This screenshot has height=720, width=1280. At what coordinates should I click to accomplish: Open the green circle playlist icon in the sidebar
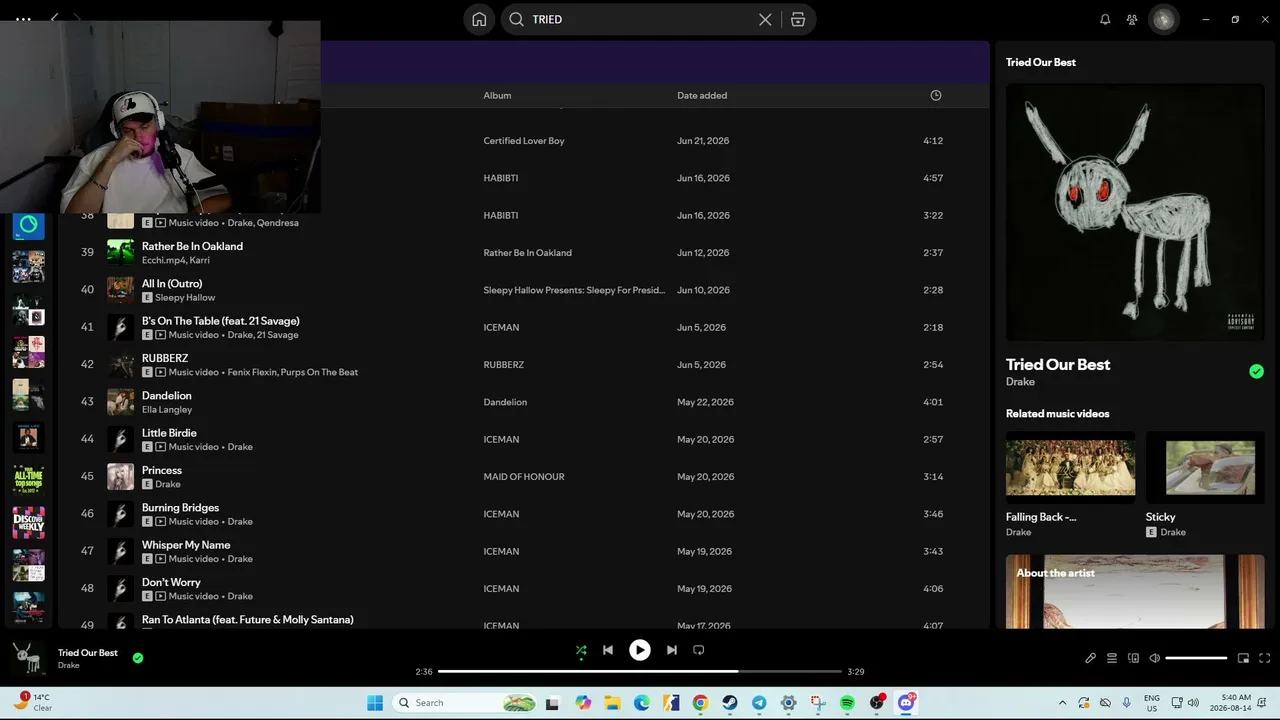(x=28, y=225)
